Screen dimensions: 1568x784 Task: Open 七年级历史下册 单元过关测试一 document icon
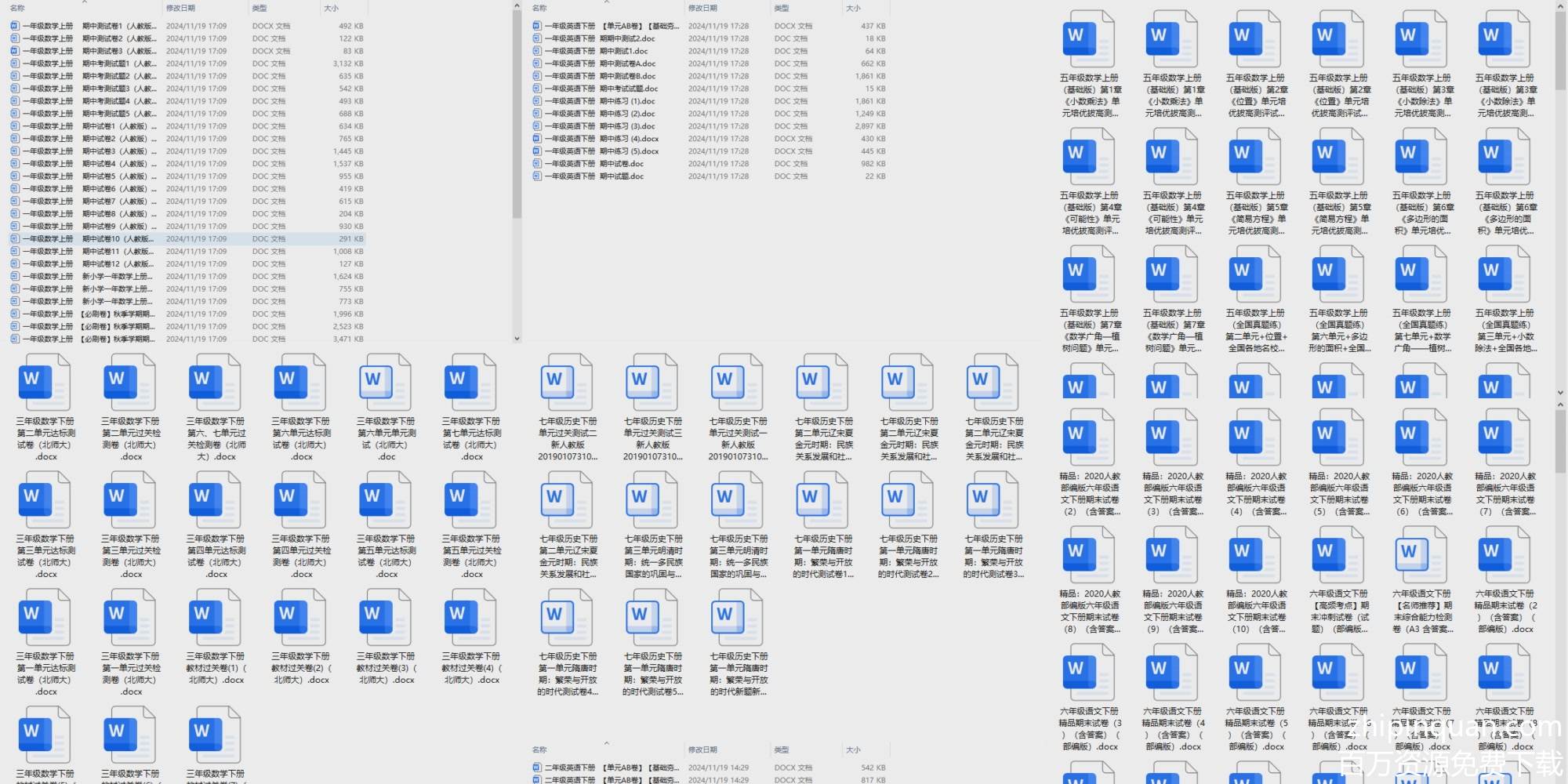point(738,382)
